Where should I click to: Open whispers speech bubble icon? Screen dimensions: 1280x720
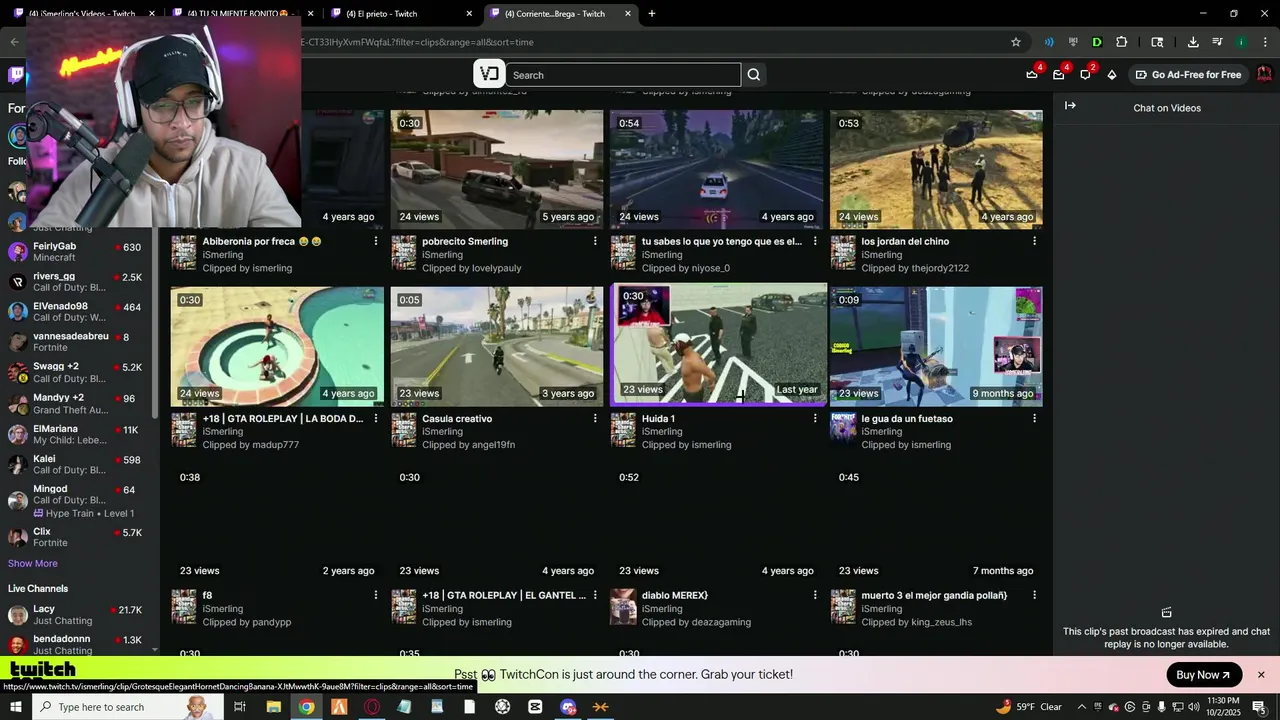tap(1085, 75)
